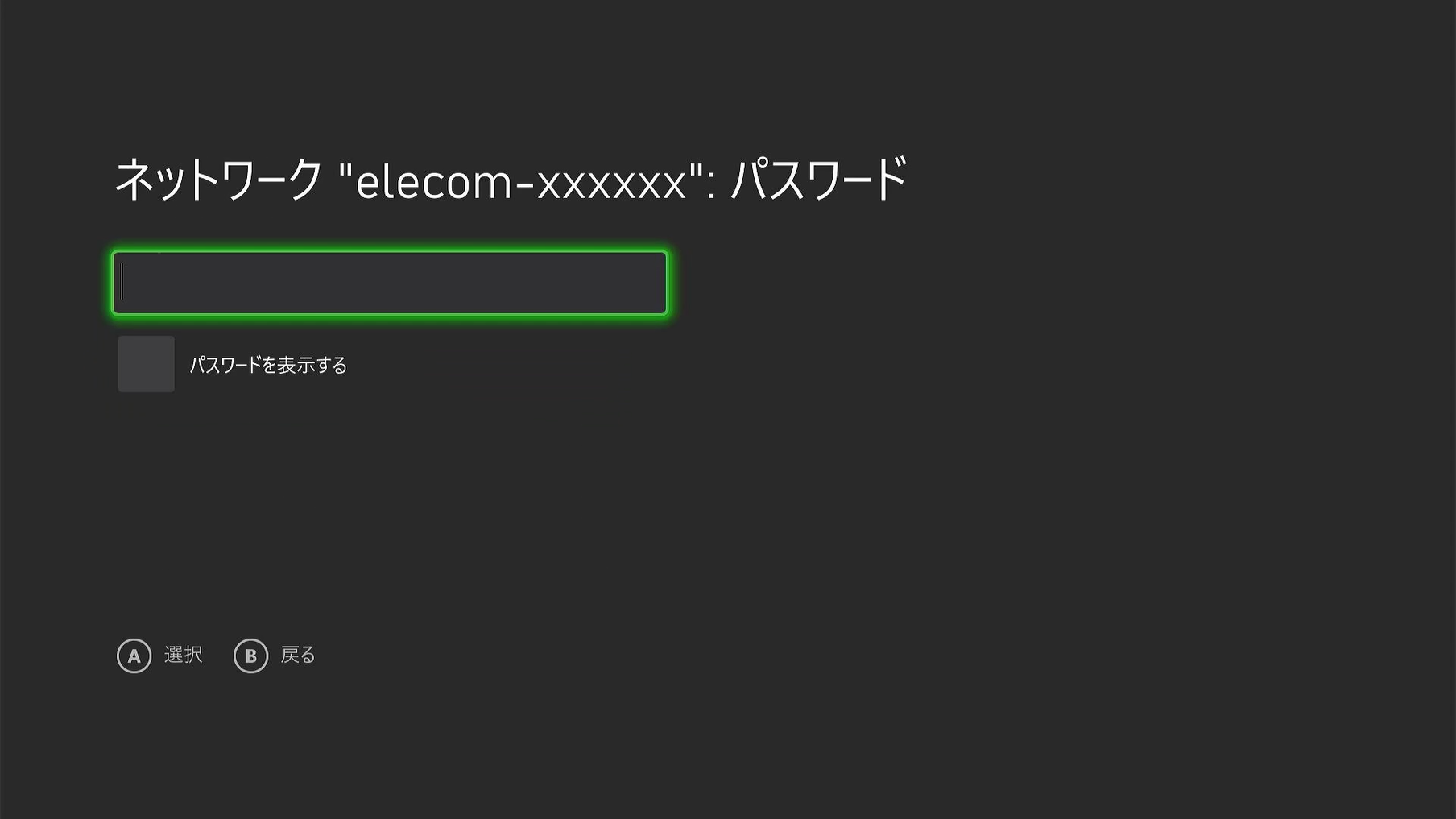Click the text cursor inside the password box
1456x819 pixels.
point(122,283)
